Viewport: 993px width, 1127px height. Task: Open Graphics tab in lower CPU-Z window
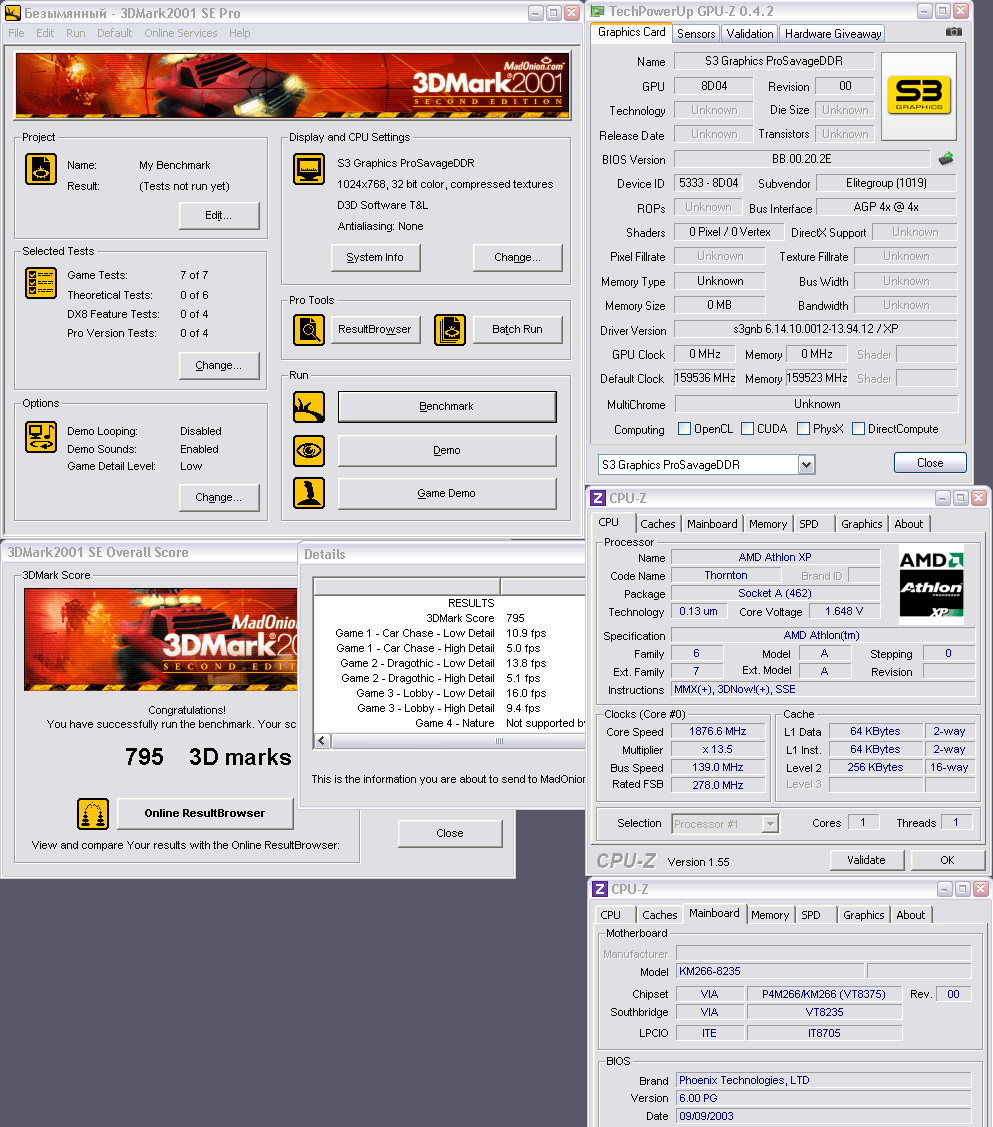[864, 915]
